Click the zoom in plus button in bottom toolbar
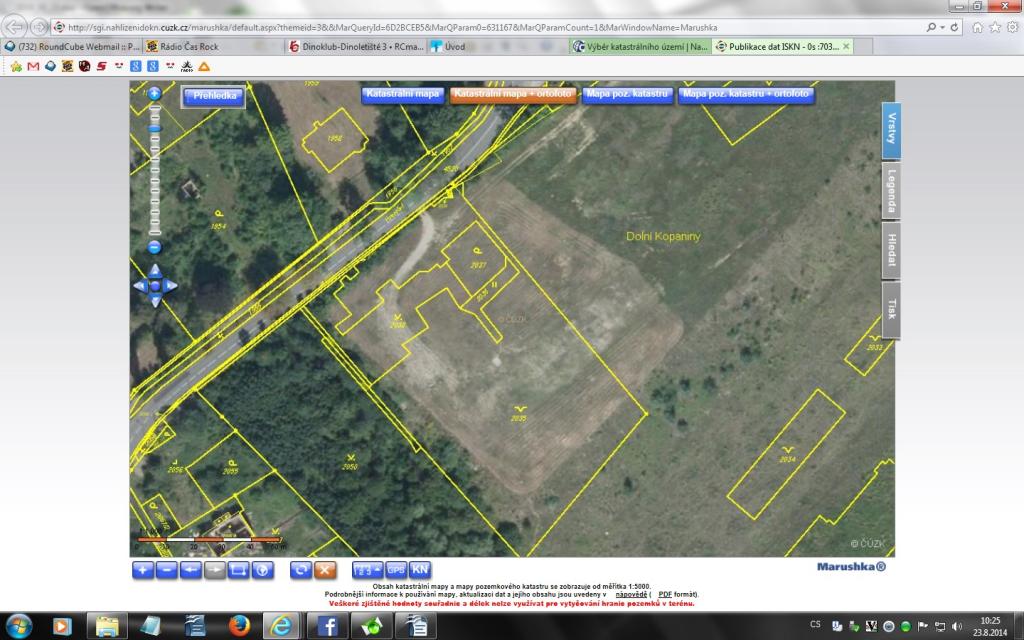The image size is (1024, 640). (142, 570)
